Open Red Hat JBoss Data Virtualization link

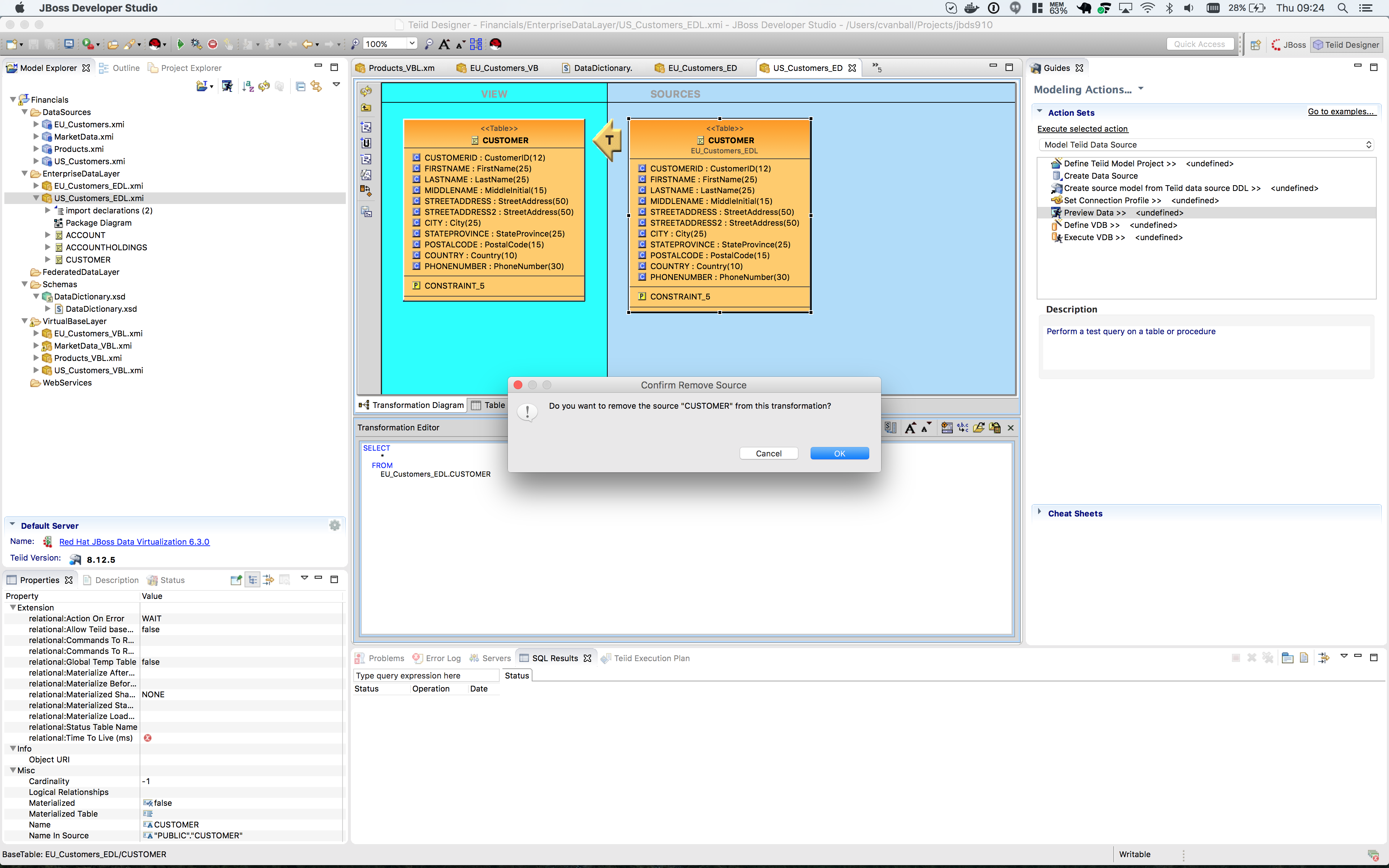(134, 541)
